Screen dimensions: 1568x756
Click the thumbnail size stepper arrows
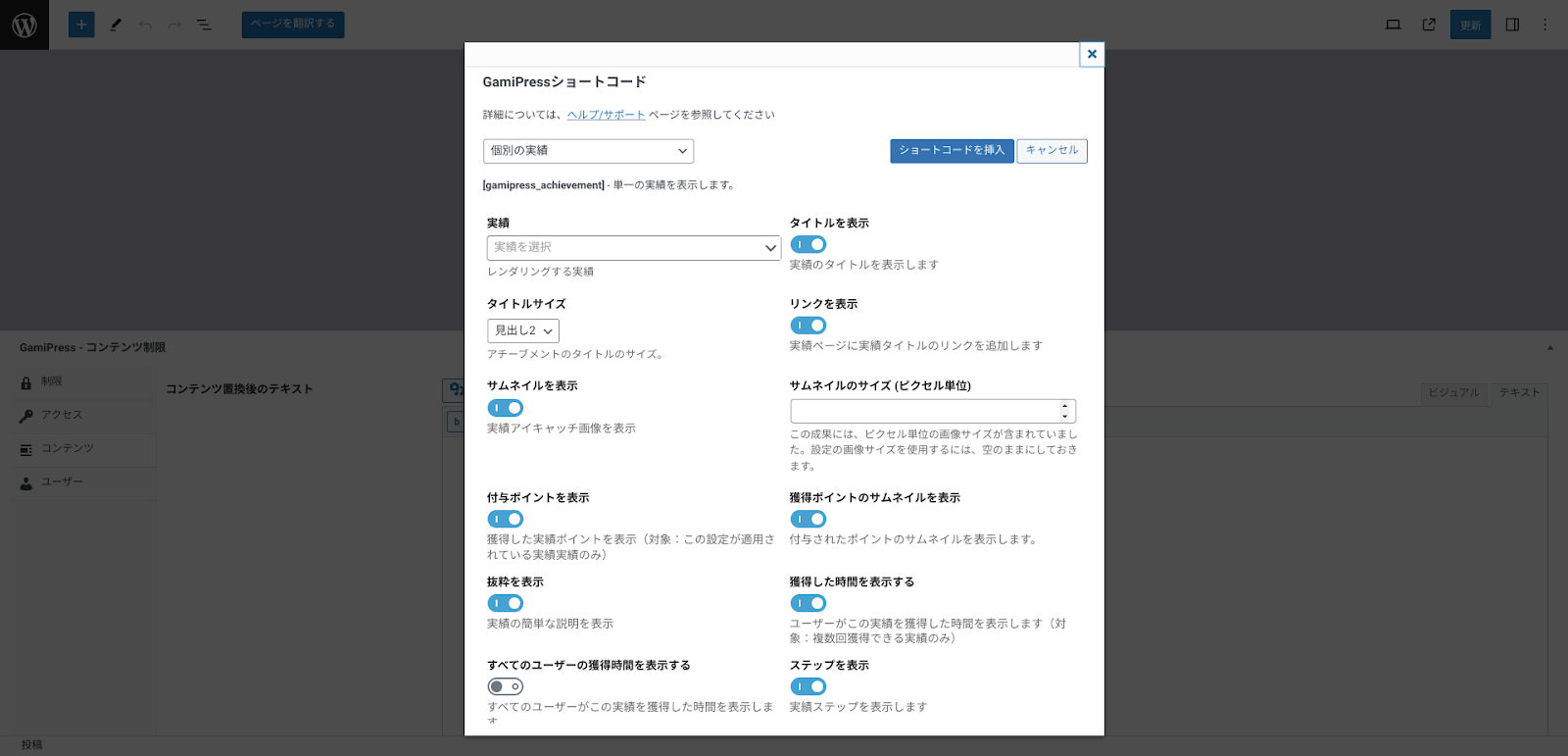coord(1065,411)
